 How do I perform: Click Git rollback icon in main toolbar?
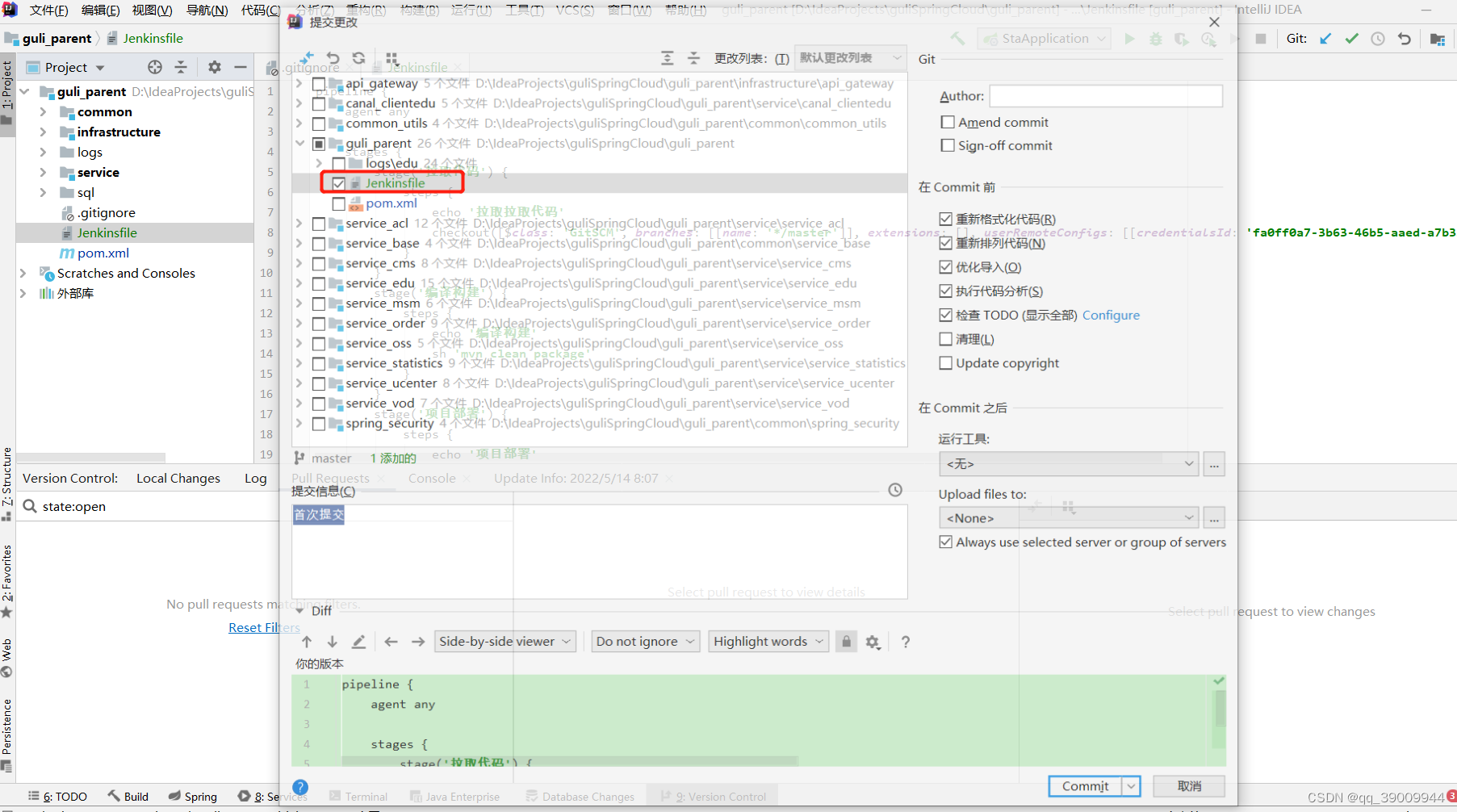1405,38
